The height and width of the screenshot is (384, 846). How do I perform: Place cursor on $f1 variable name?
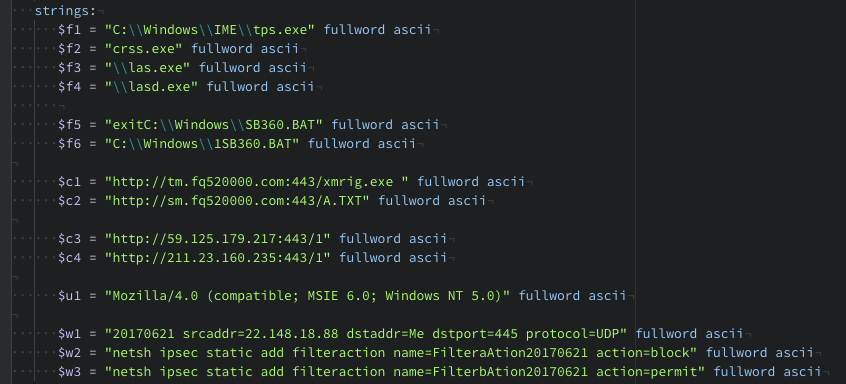coord(70,30)
